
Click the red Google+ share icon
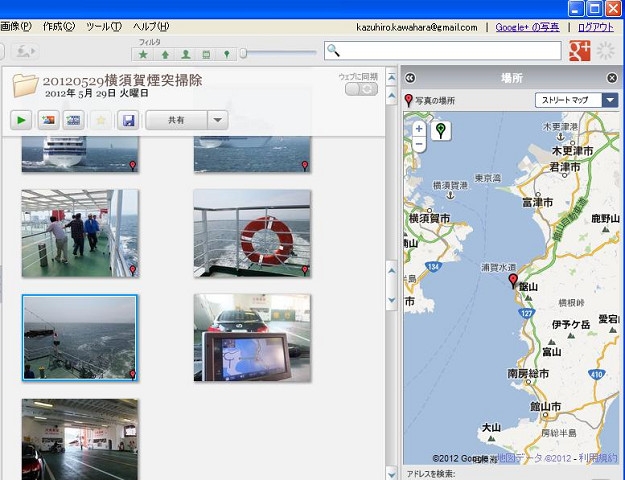(579, 50)
